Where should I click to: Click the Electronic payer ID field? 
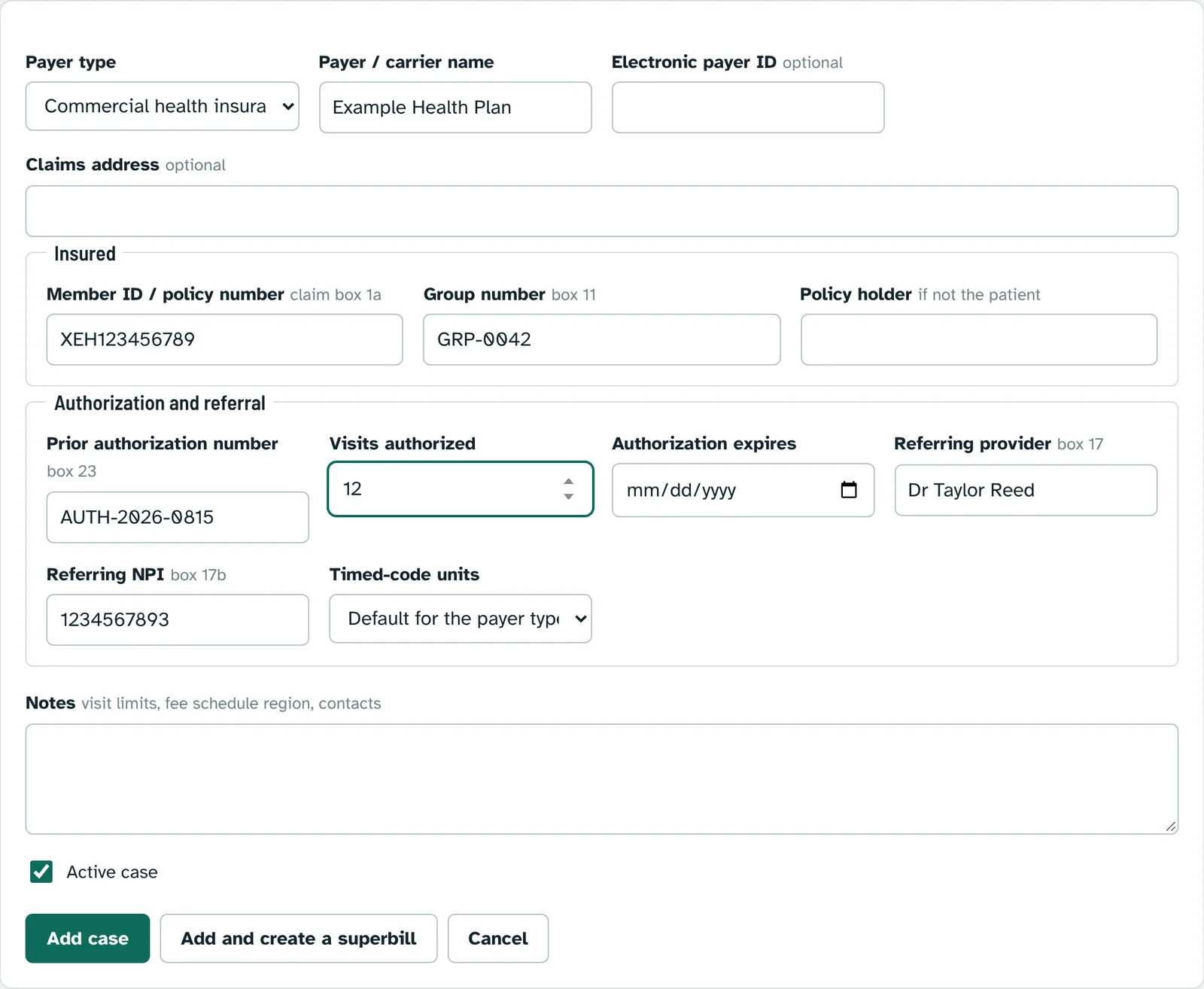[748, 108]
